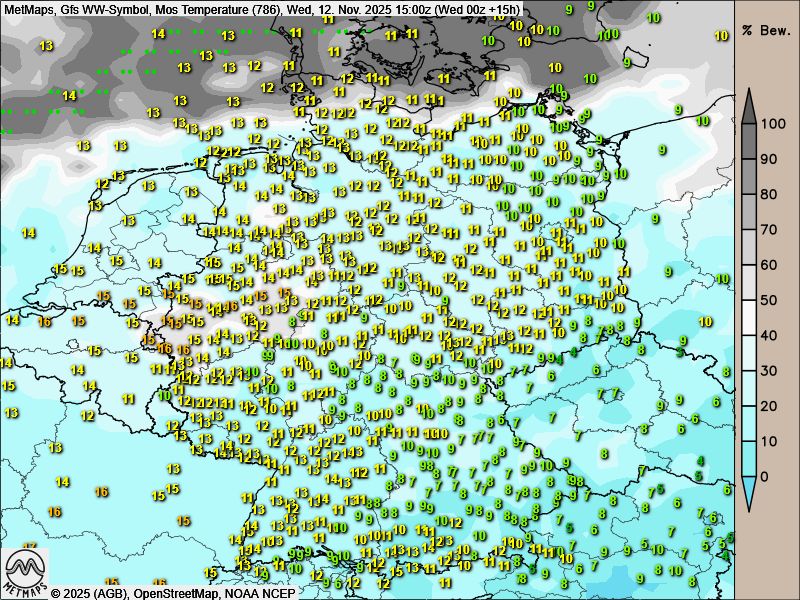Pick the white colorbar segment between 40 and 50

click(749, 318)
